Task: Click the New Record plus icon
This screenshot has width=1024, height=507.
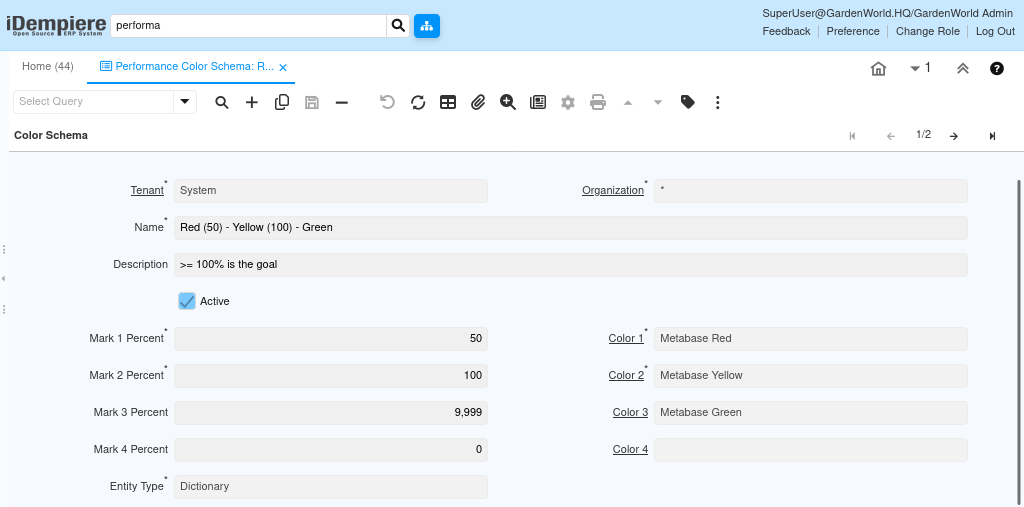Action: point(252,102)
